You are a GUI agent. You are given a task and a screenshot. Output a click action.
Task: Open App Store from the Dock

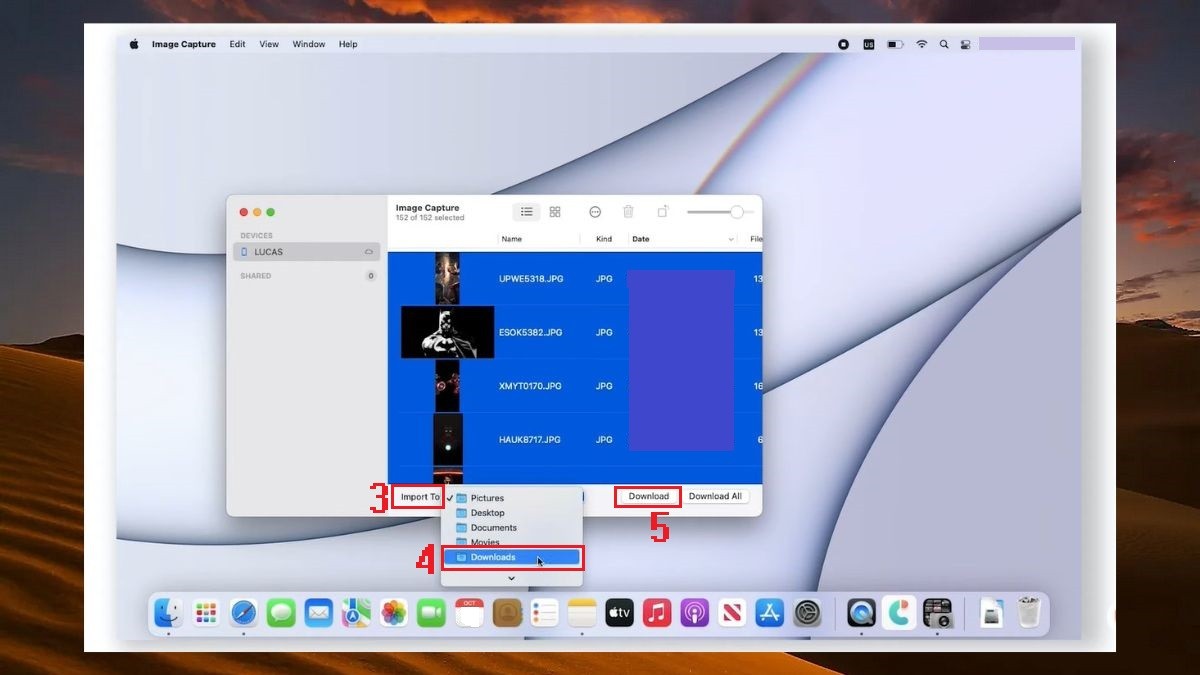tap(770, 612)
